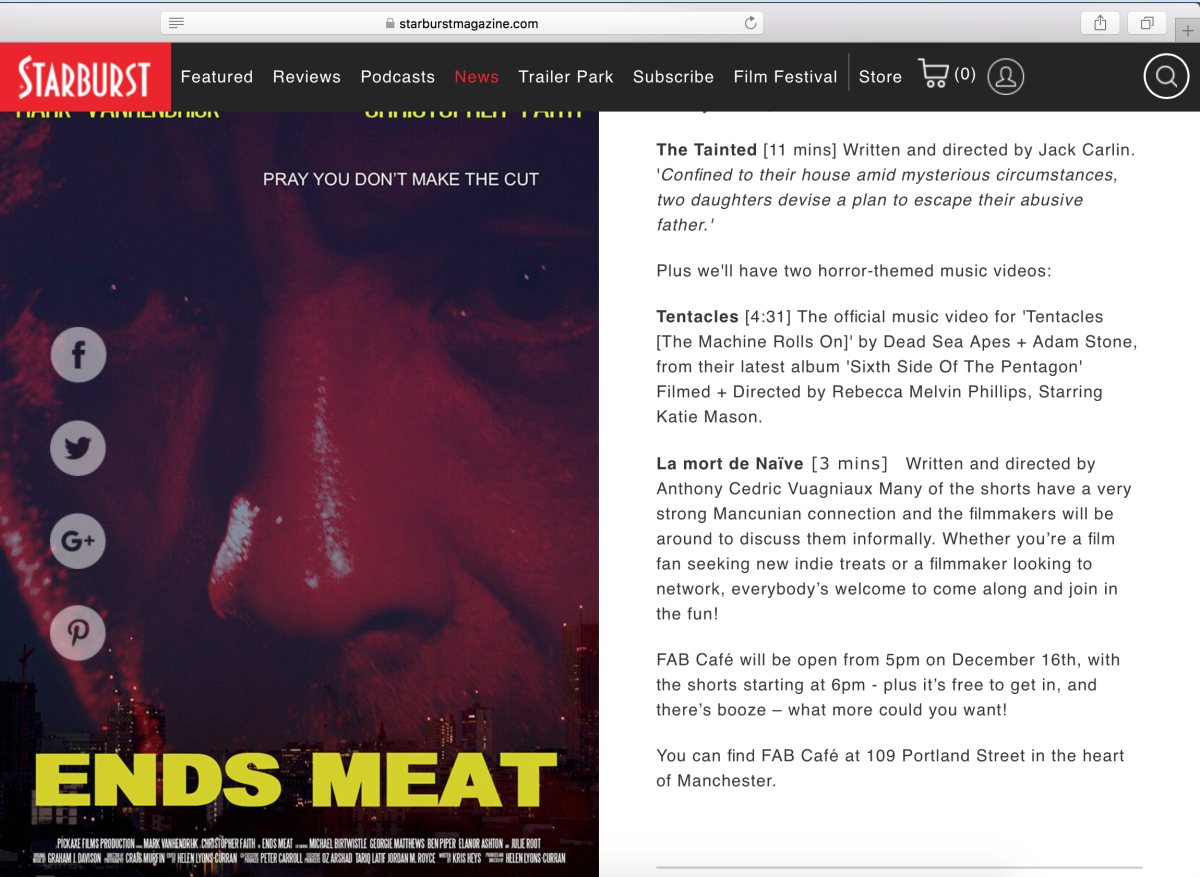
Task: Click the starburstmagazine.com address bar
Action: tap(462, 23)
